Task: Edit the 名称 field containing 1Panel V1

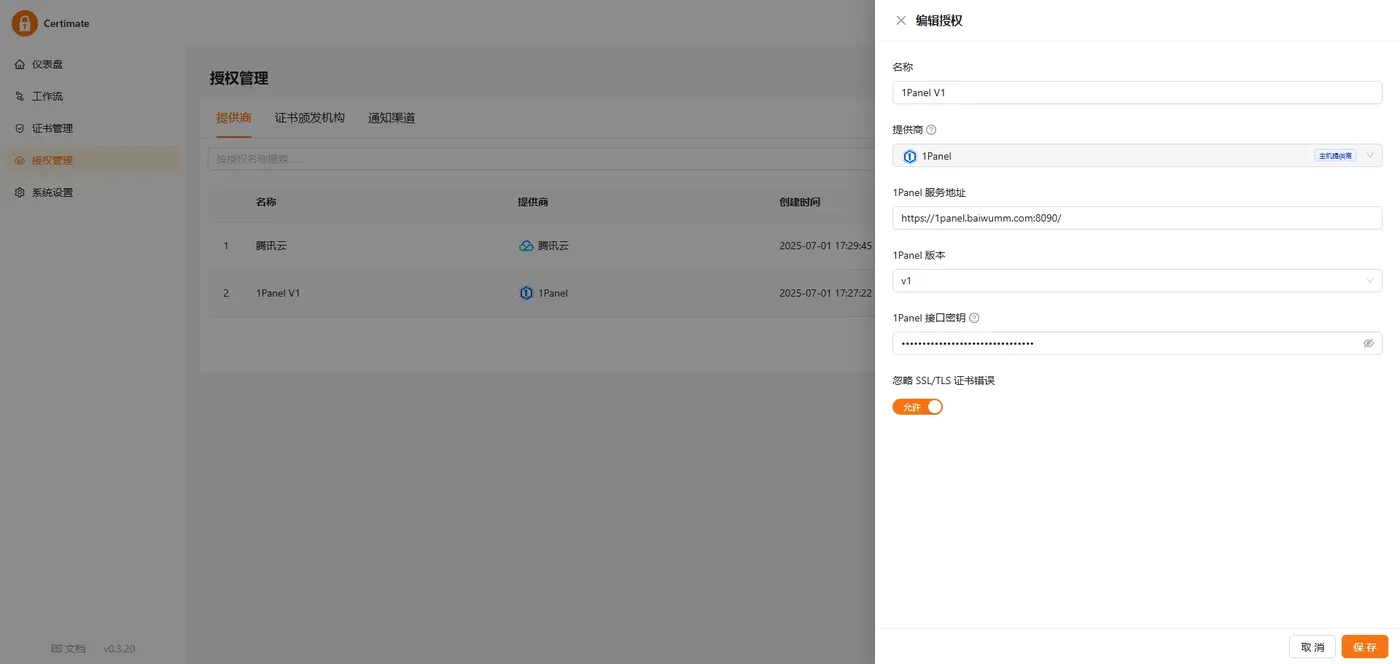Action: 1137,92
